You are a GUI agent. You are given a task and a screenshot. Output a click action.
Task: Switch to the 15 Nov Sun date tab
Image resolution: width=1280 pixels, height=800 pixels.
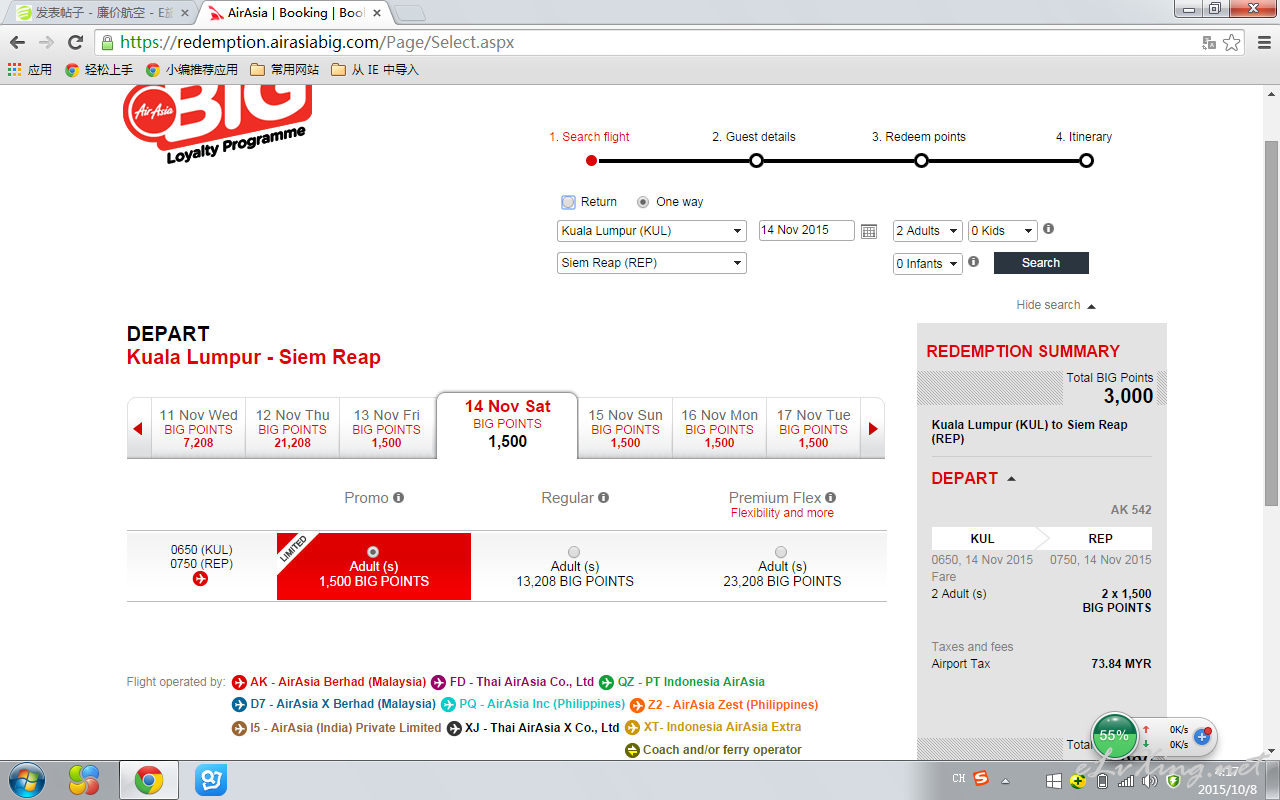(625, 429)
